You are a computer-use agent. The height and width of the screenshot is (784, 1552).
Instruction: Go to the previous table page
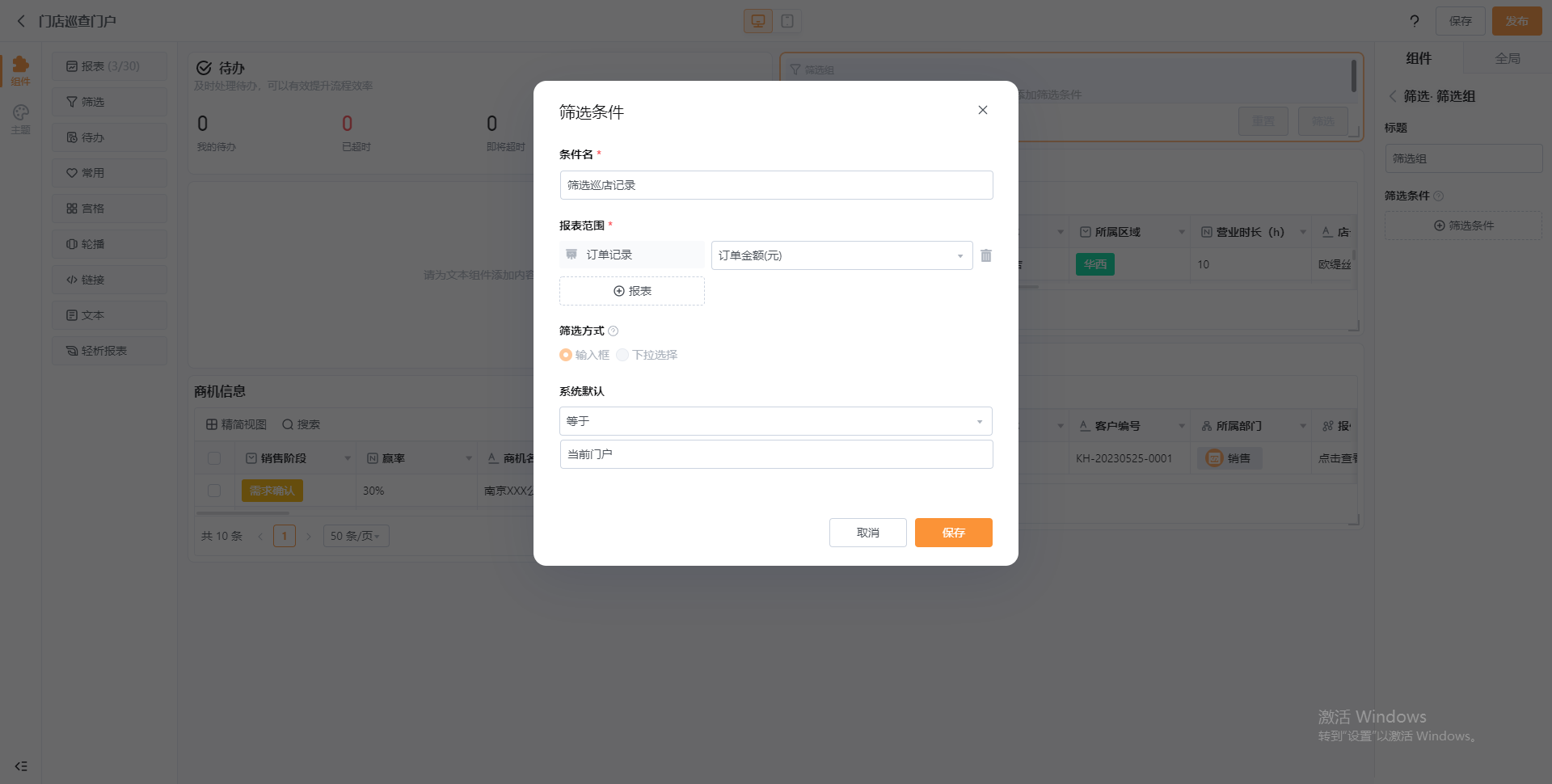click(260, 536)
